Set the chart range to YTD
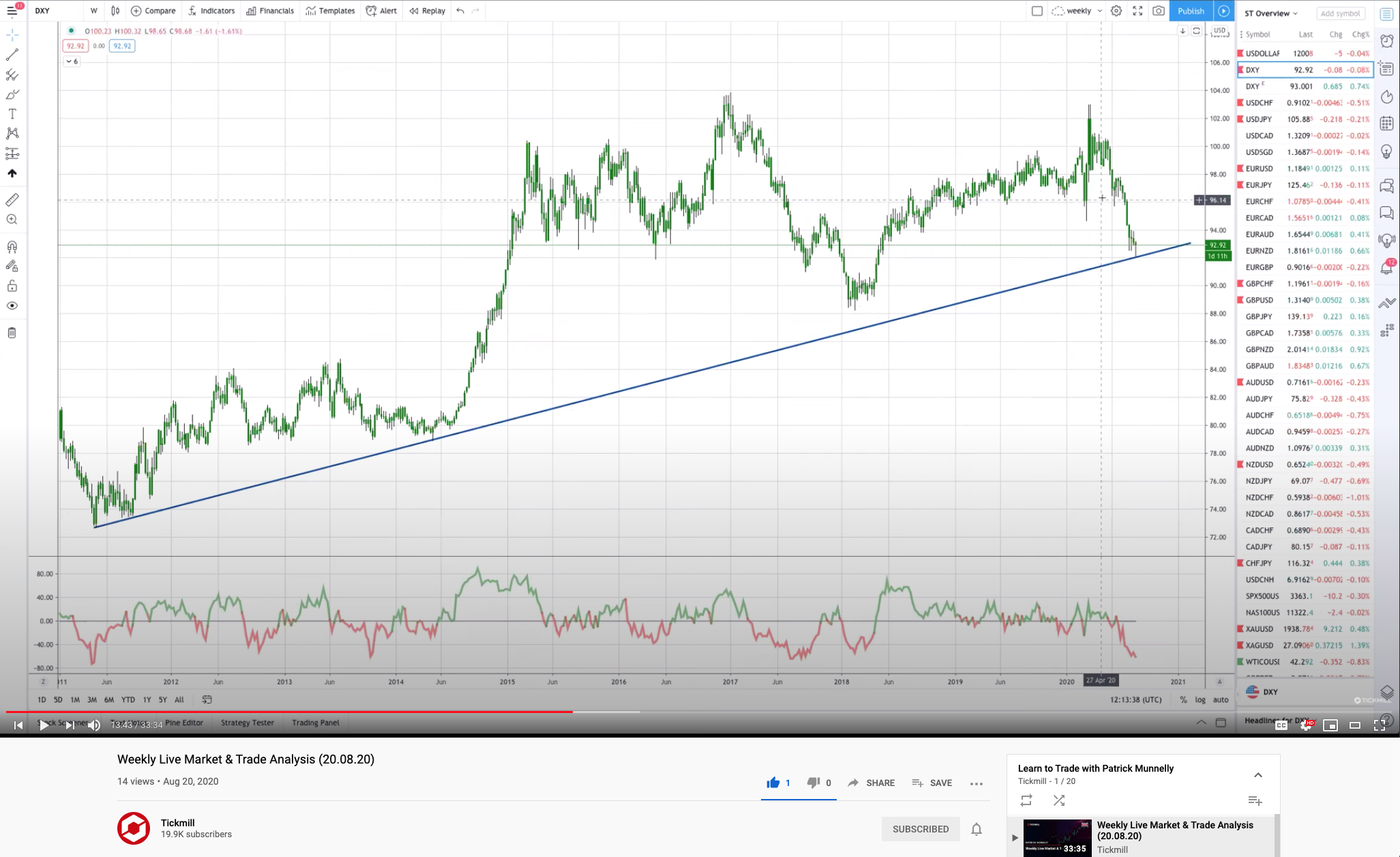Image resolution: width=1400 pixels, height=857 pixels. [128, 700]
